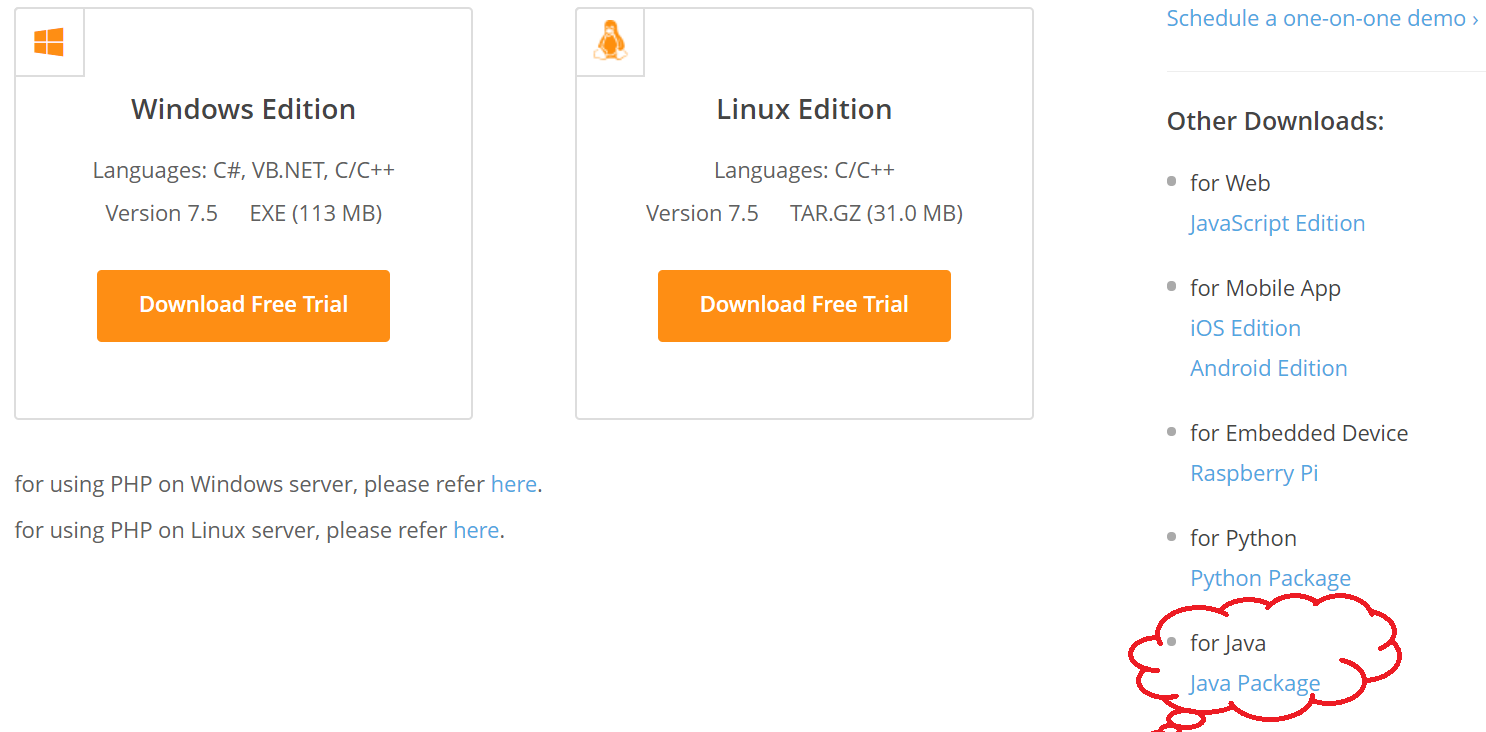The height and width of the screenshot is (732, 1486).
Task: Download the Linux Edition free trial
Action: [x=804, y=305]
